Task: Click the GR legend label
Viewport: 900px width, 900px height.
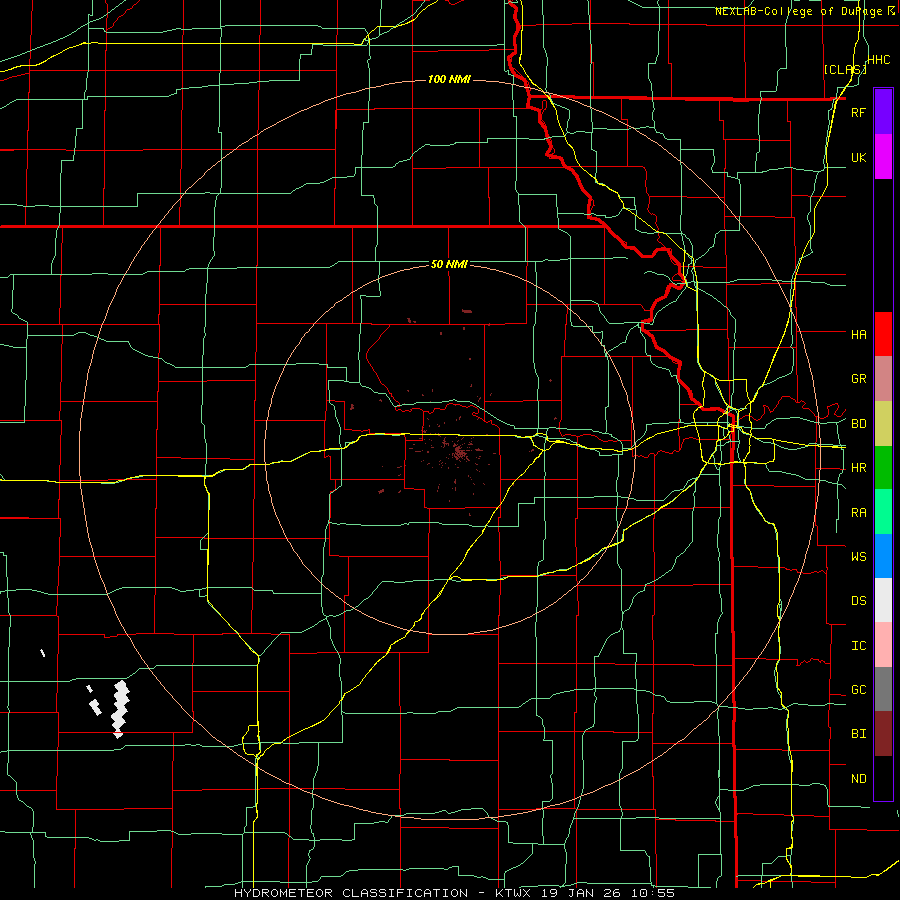Action: point(858,379)
